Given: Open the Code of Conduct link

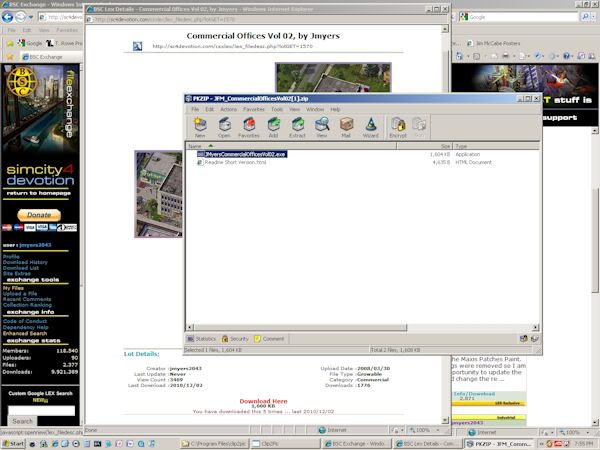Looking at the screenshot, I should [25, 321].
